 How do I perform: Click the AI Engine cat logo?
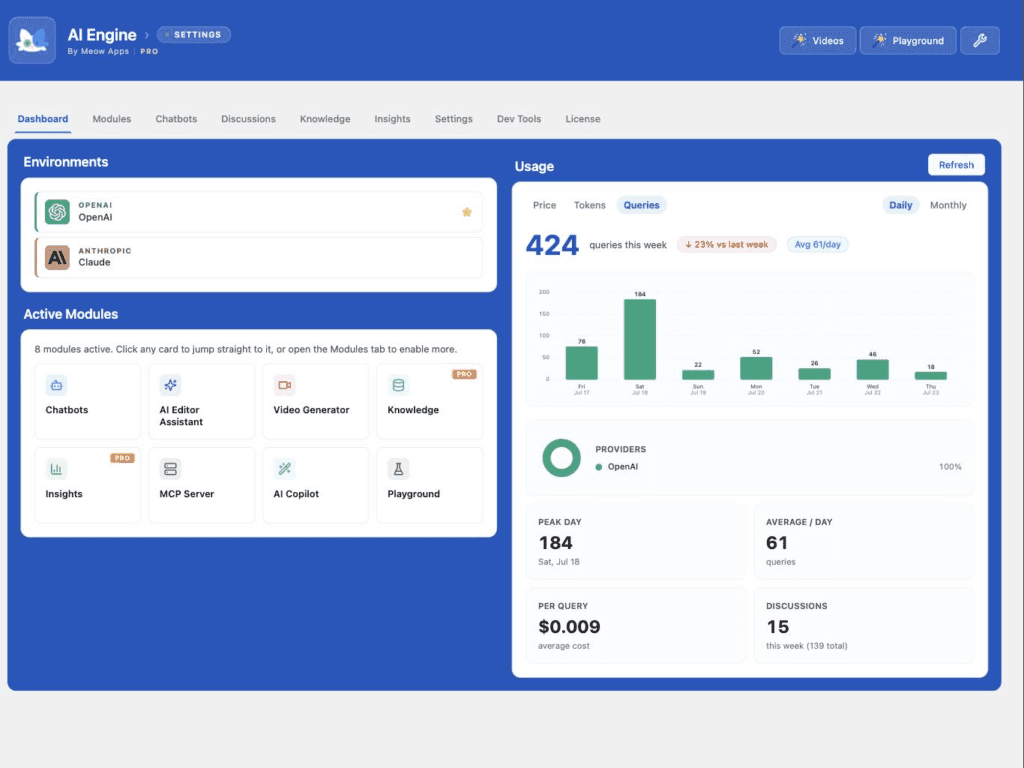tap(32, 40)
